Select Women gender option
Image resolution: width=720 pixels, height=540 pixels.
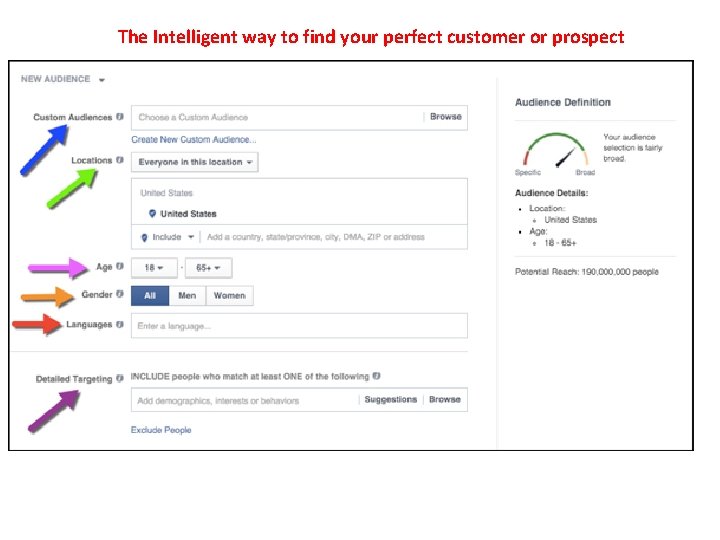coord(229,296)
